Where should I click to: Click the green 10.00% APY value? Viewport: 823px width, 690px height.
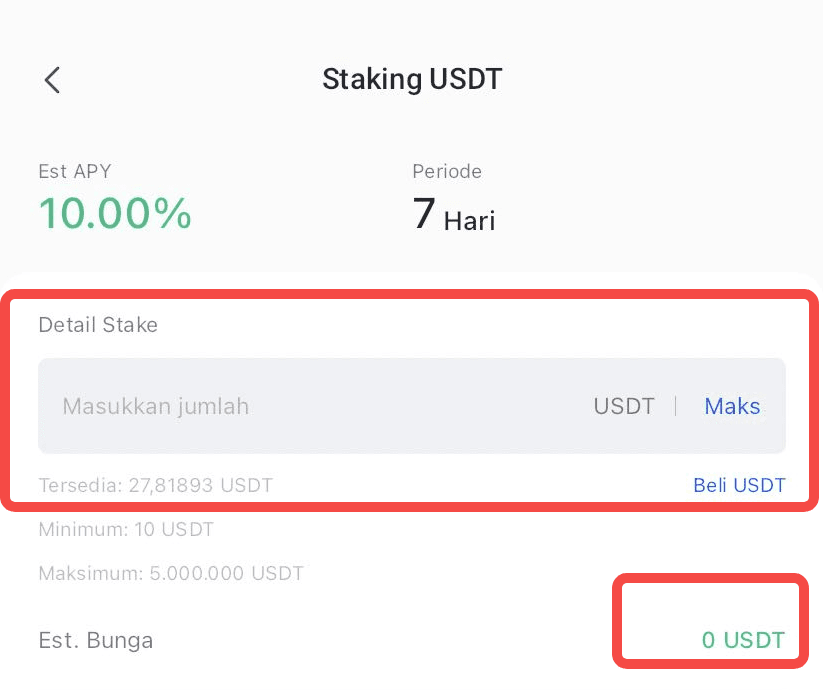[x=115, y=213]
